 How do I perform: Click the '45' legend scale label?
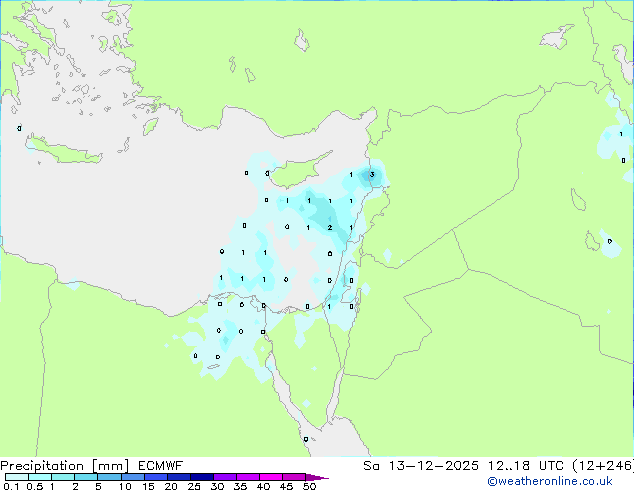[x=286, y=486]
